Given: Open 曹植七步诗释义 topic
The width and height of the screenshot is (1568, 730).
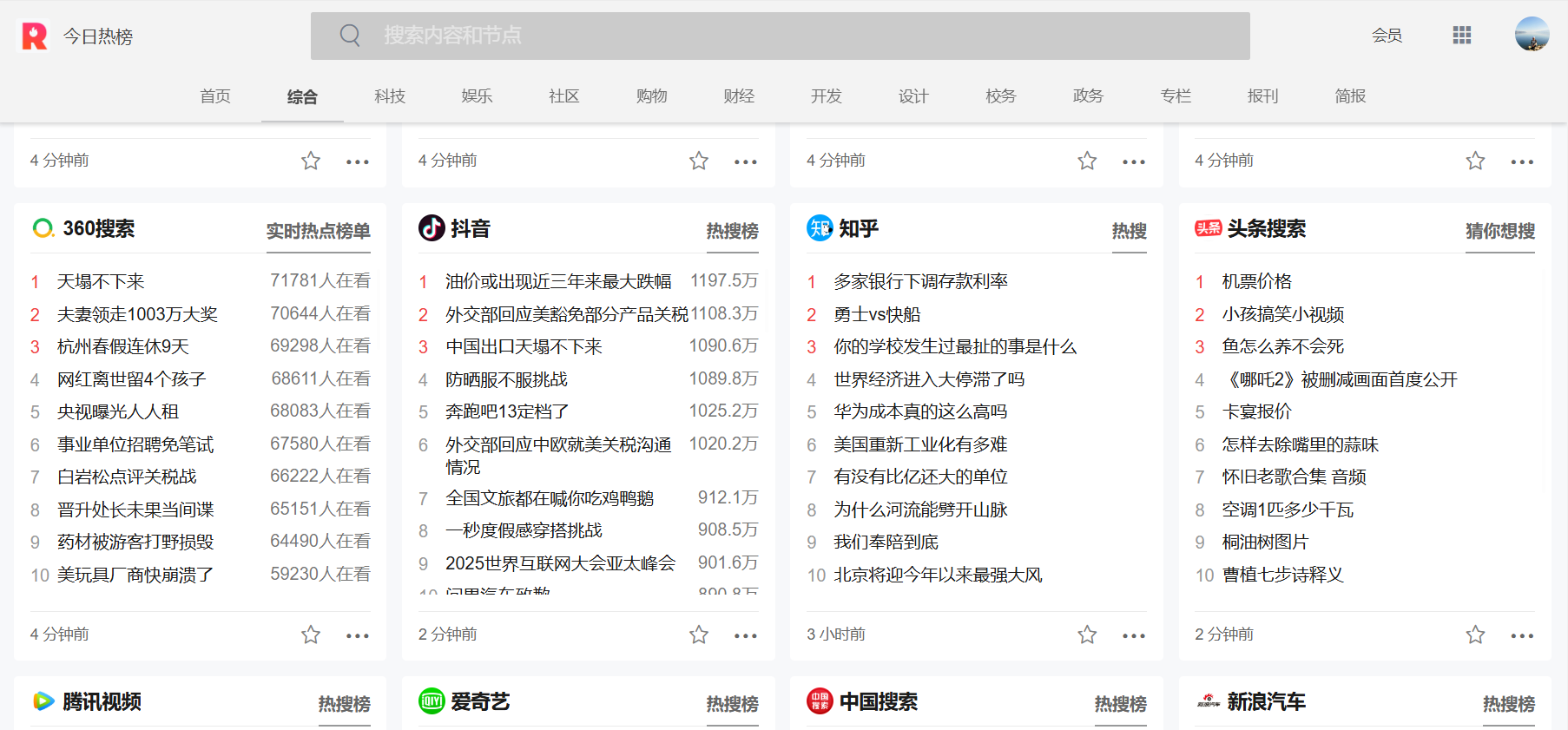Looking at the screenshot, I should coord(1282,575).
